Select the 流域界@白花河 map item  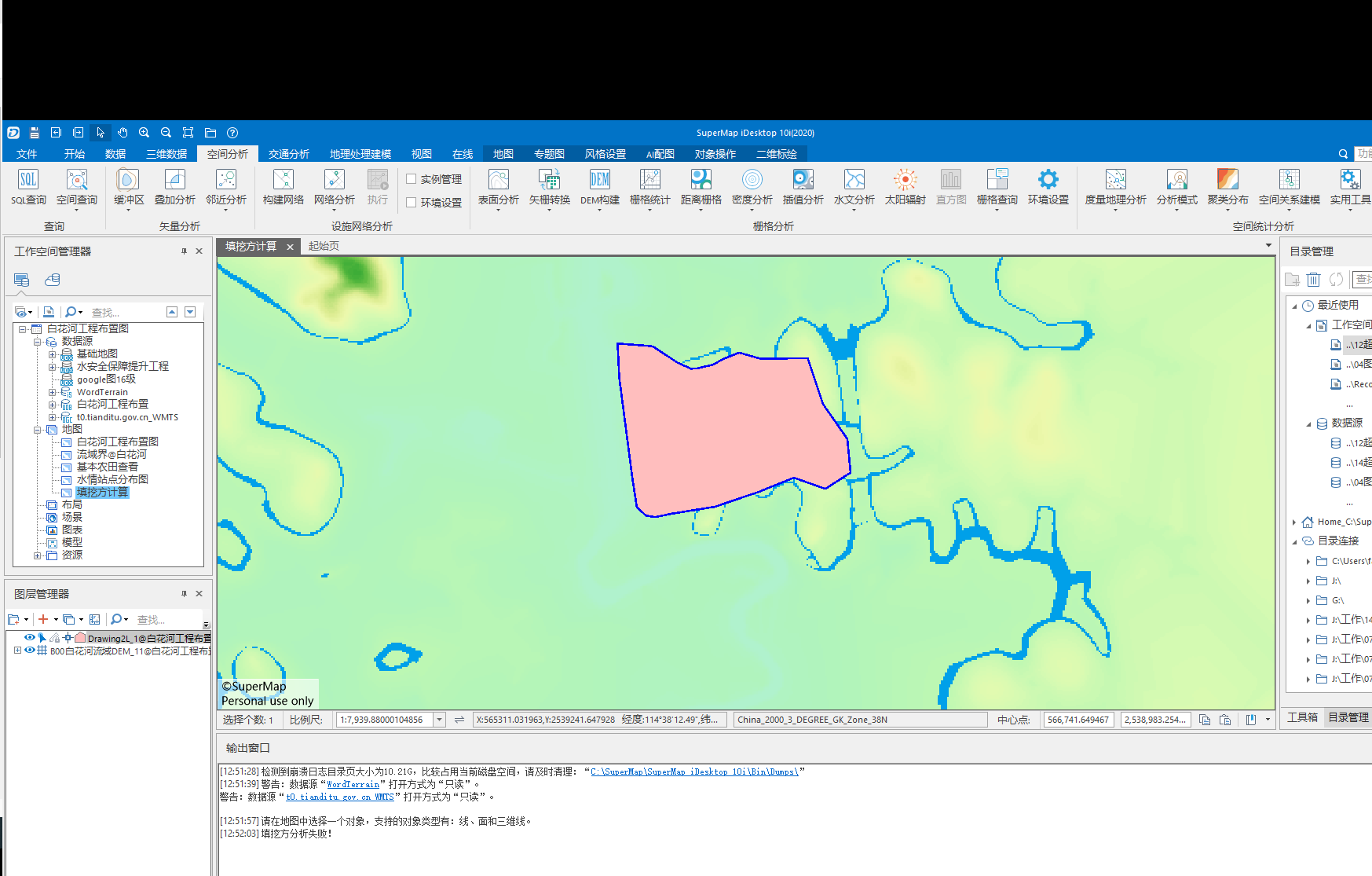tap(112, 455)
